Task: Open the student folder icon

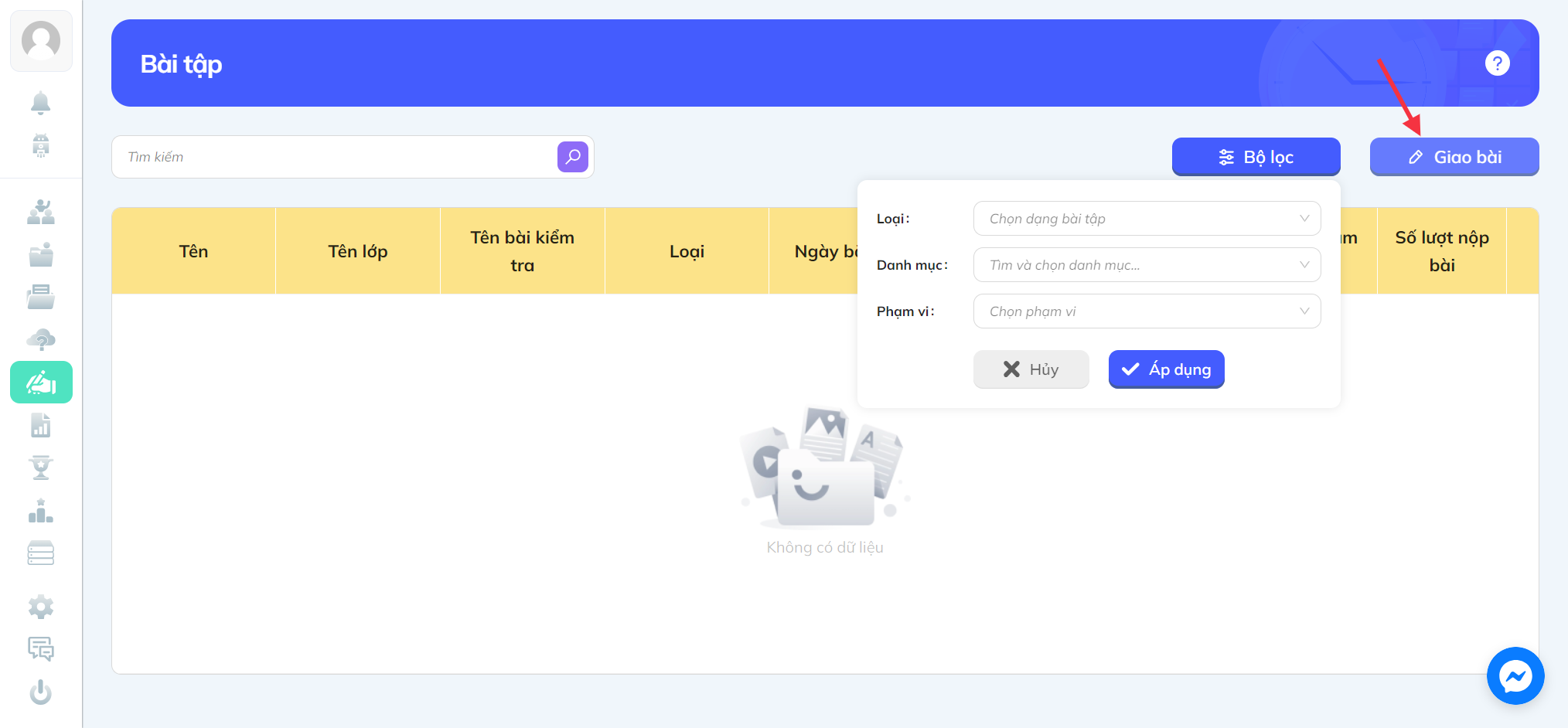Action: click(x=41, y=254)
